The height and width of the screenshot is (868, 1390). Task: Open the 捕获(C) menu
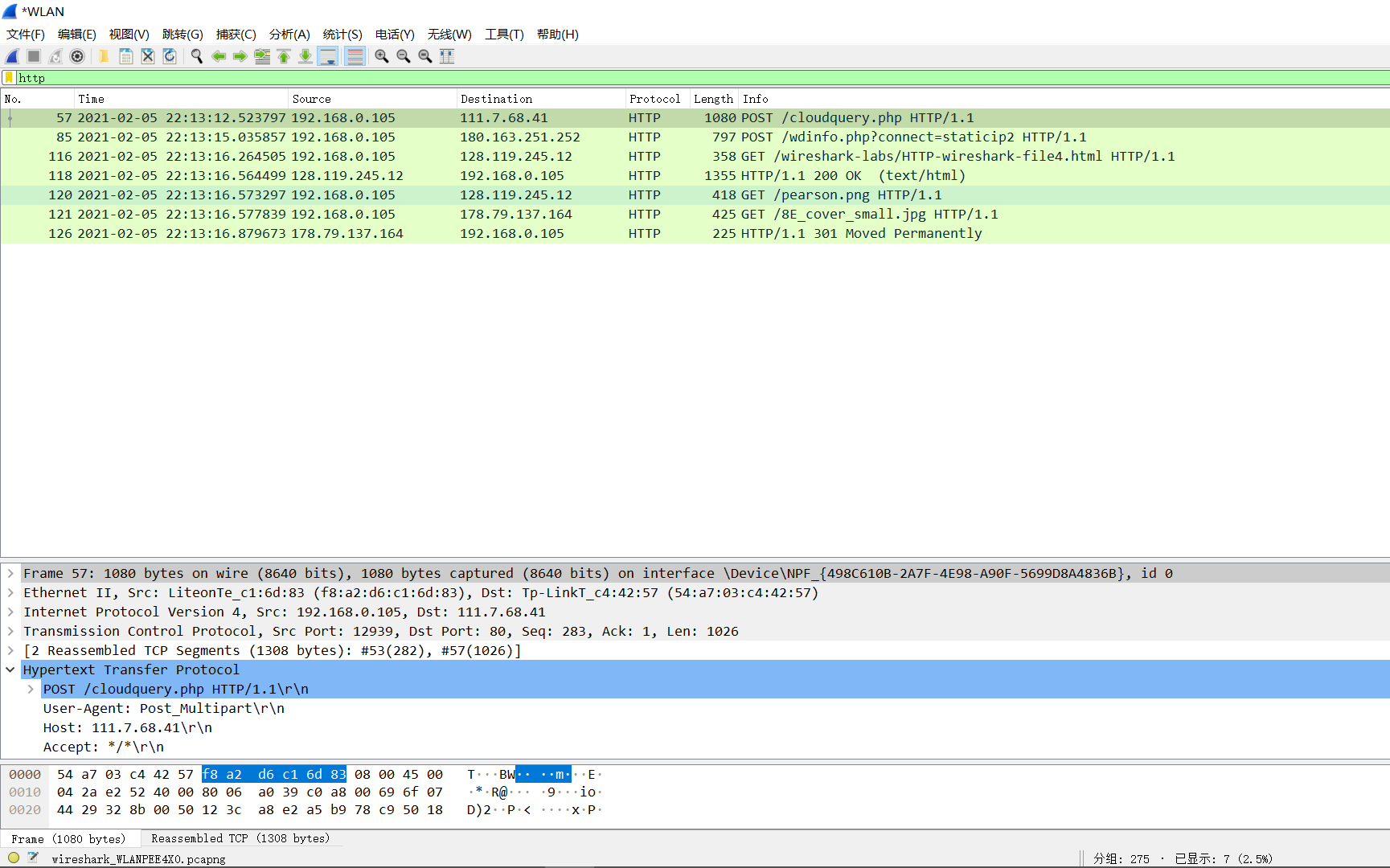click(x=236, y=35)
